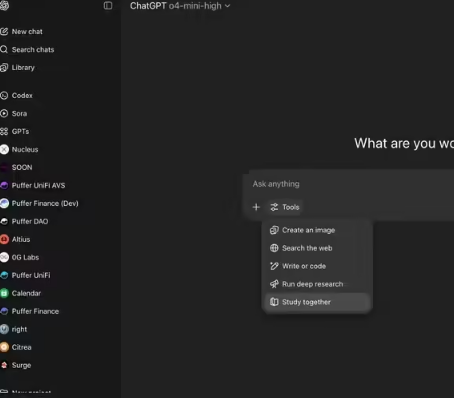Click the 0G Labs avatar icon
This screenshot has width=454, height=398.
click(x=4, y=258)
